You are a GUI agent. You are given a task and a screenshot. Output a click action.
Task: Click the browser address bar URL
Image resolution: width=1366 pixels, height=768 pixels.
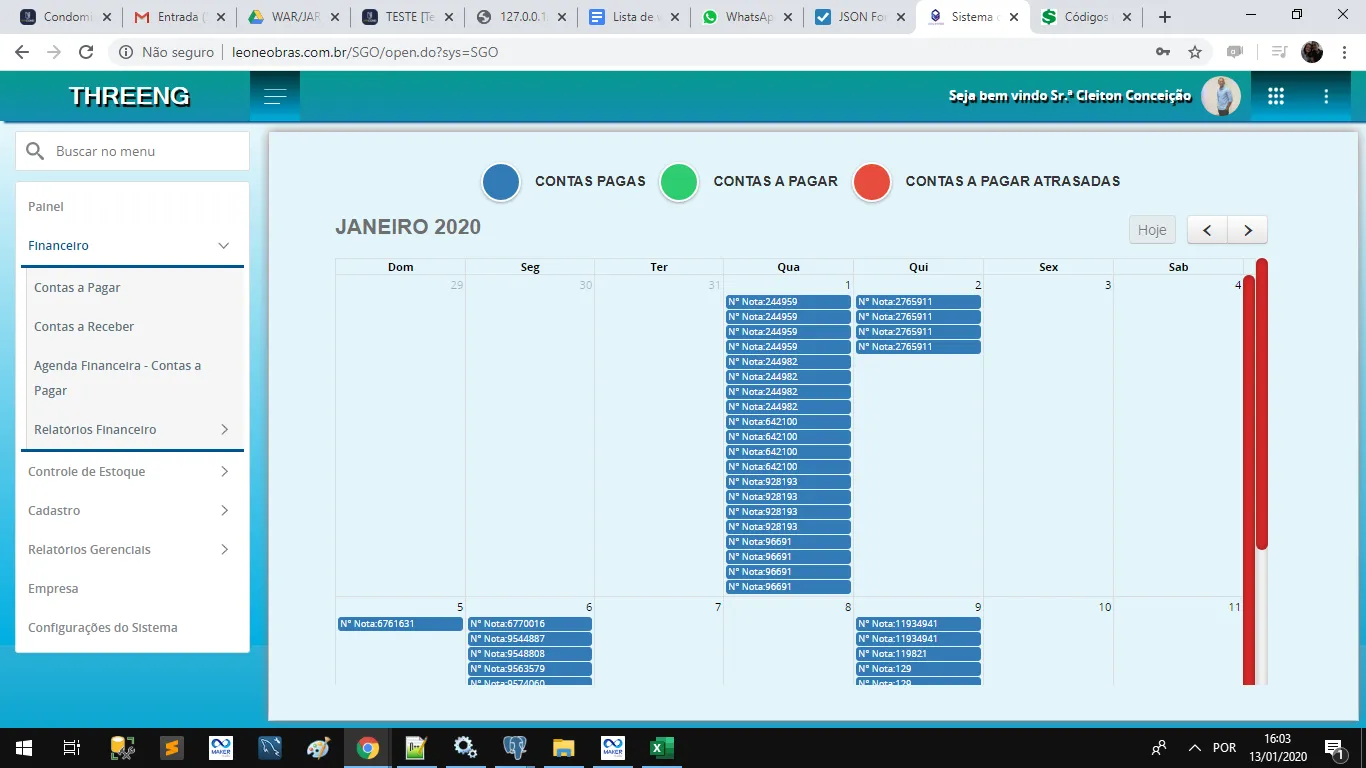point(365,52)
